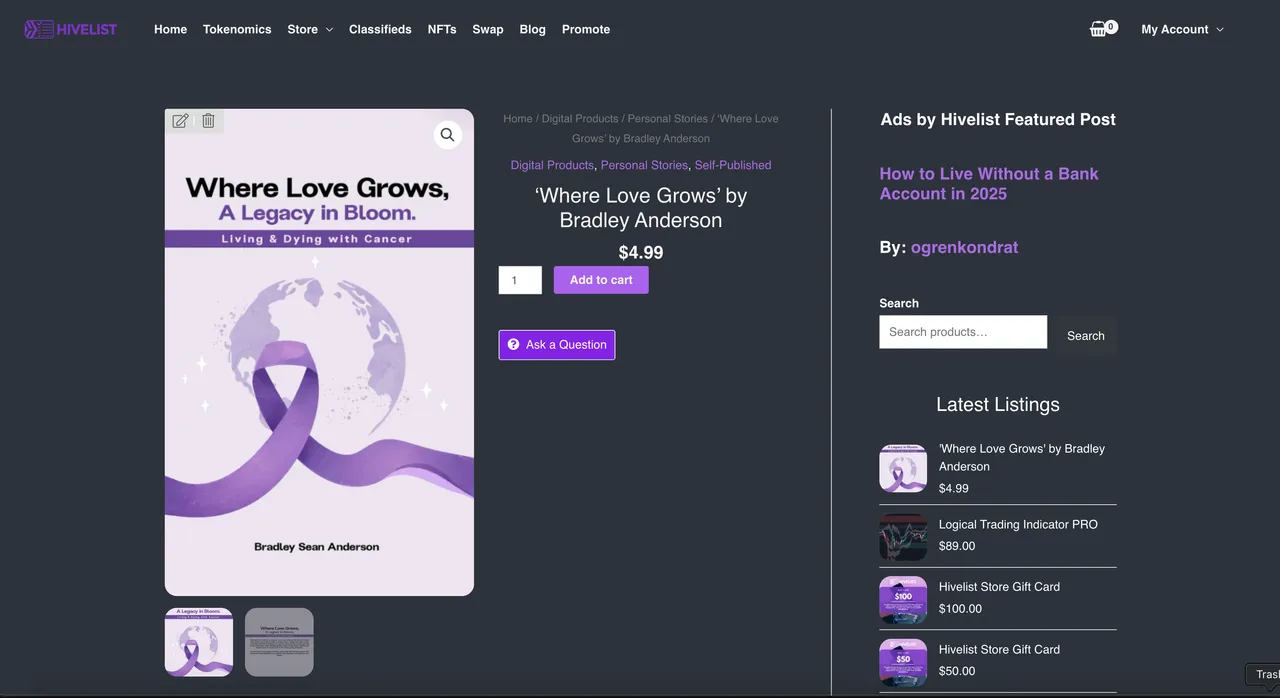Open the $100.00 Hivelist Store Gift Card listing
This screenshot has width=1280, height=698.
[x=999, y=587]
